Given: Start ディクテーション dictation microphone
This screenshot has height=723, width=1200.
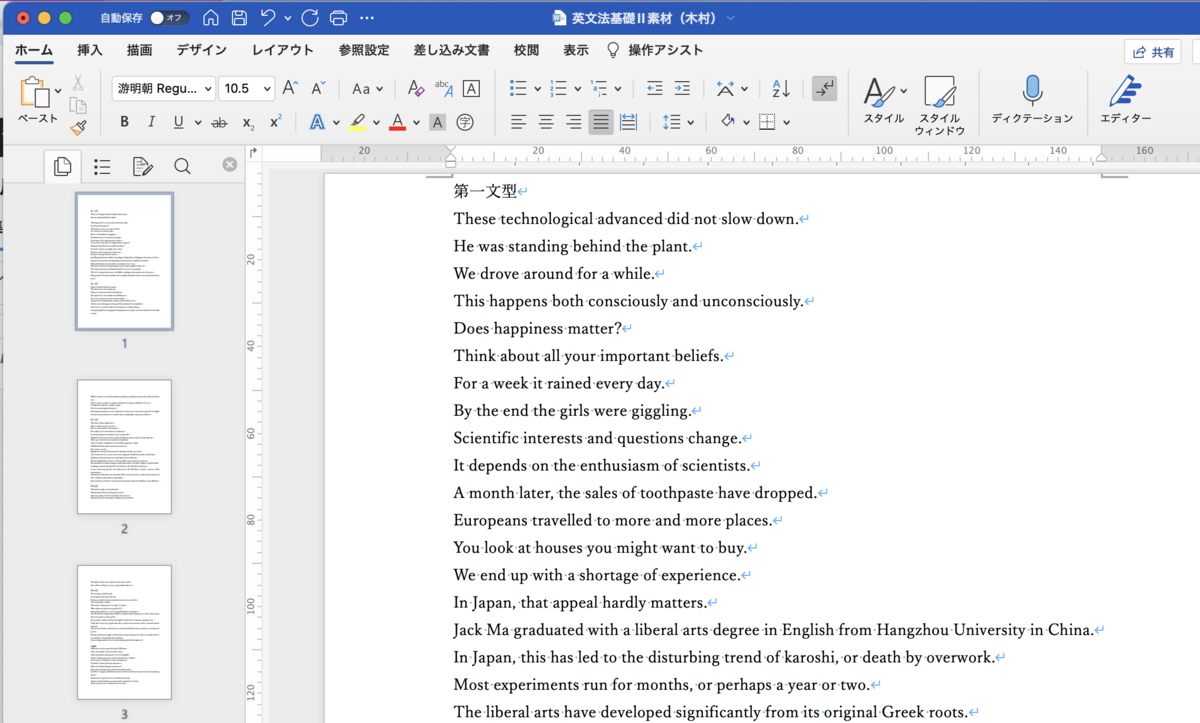Looking at the screenshot, I should (1032, 100).
